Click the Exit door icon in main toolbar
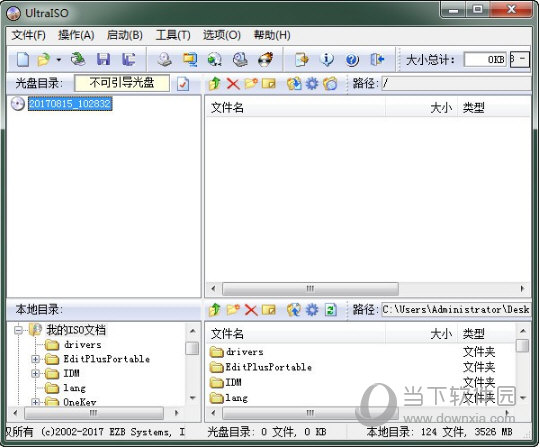This screenshot has width=540, height=448. click(377, 60)
